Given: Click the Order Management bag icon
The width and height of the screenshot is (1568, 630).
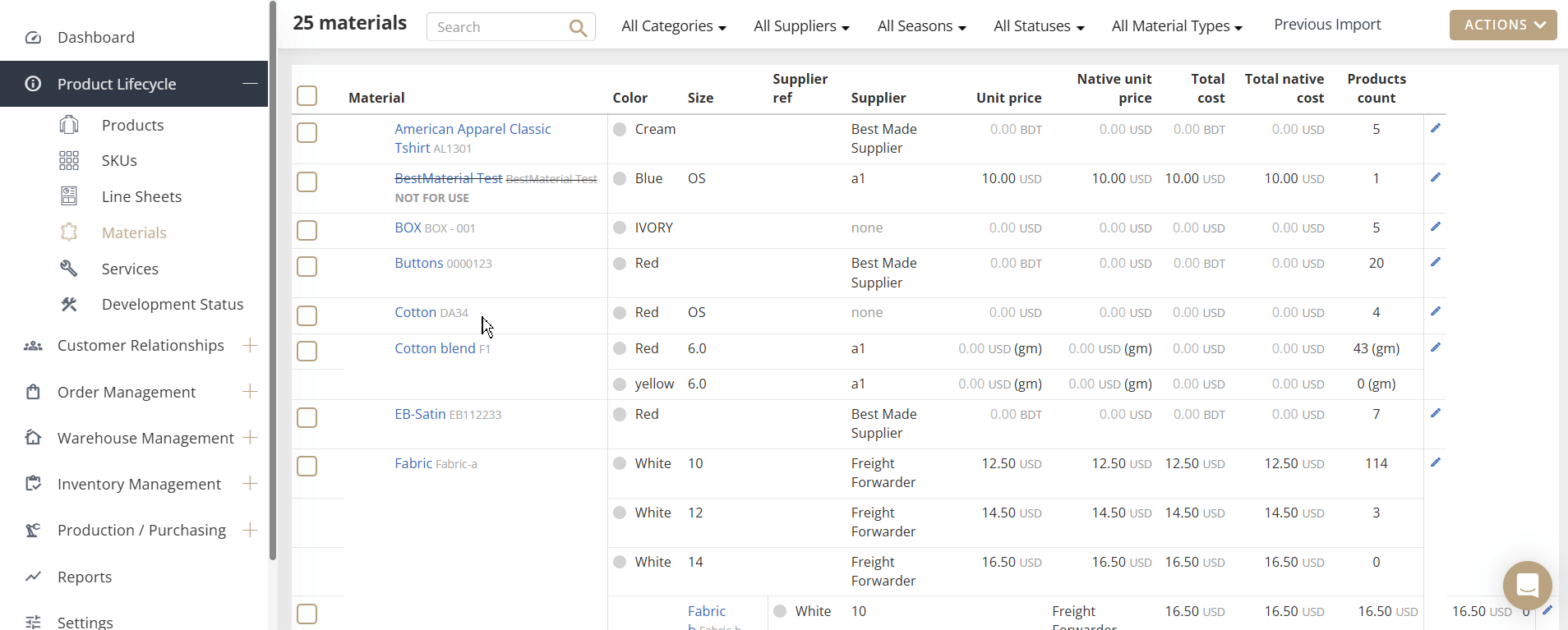Looking at the screenshot, I should [33, 392].
